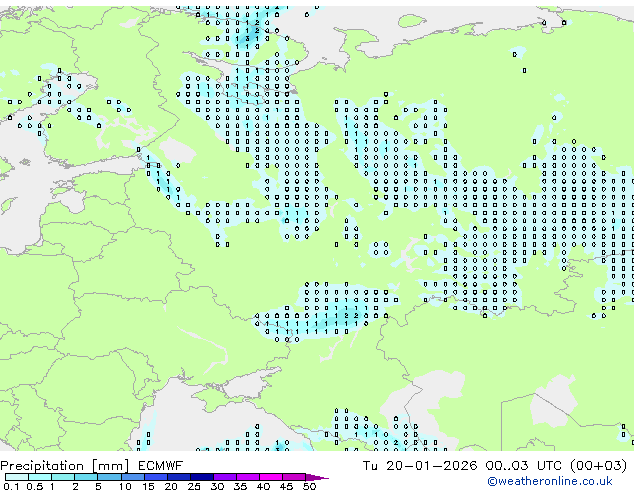Pick the 45–50 mm legend swatch
This screenshot has height=490, width=634.
click(294, 477)
